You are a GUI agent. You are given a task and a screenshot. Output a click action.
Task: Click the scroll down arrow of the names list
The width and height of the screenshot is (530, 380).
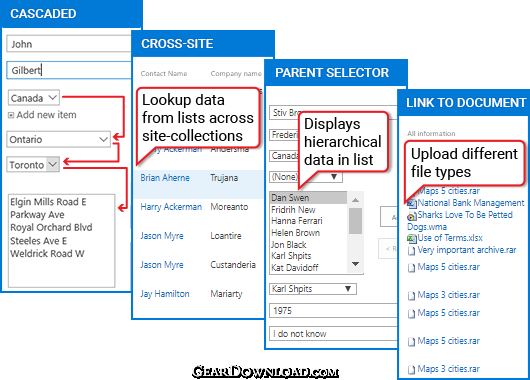click(x=355, y=264)
